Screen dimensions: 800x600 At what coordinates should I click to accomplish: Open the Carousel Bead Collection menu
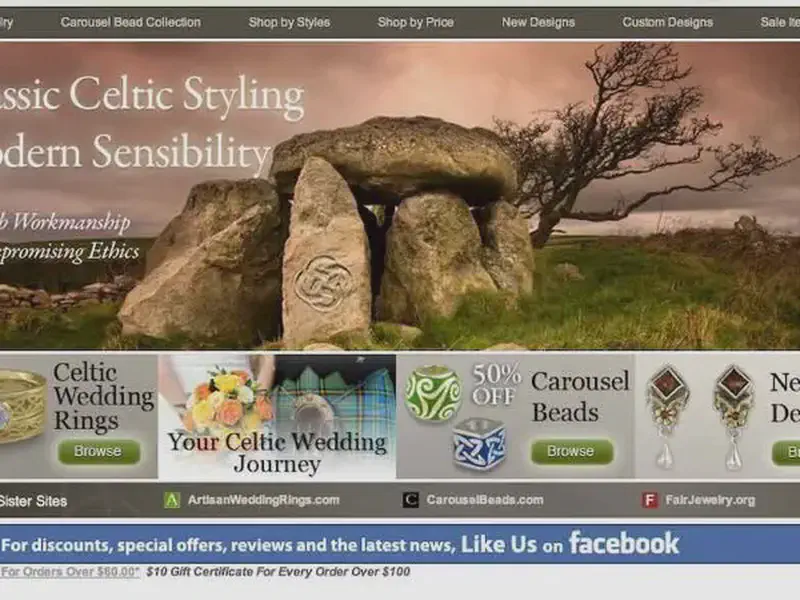[131, 22]
